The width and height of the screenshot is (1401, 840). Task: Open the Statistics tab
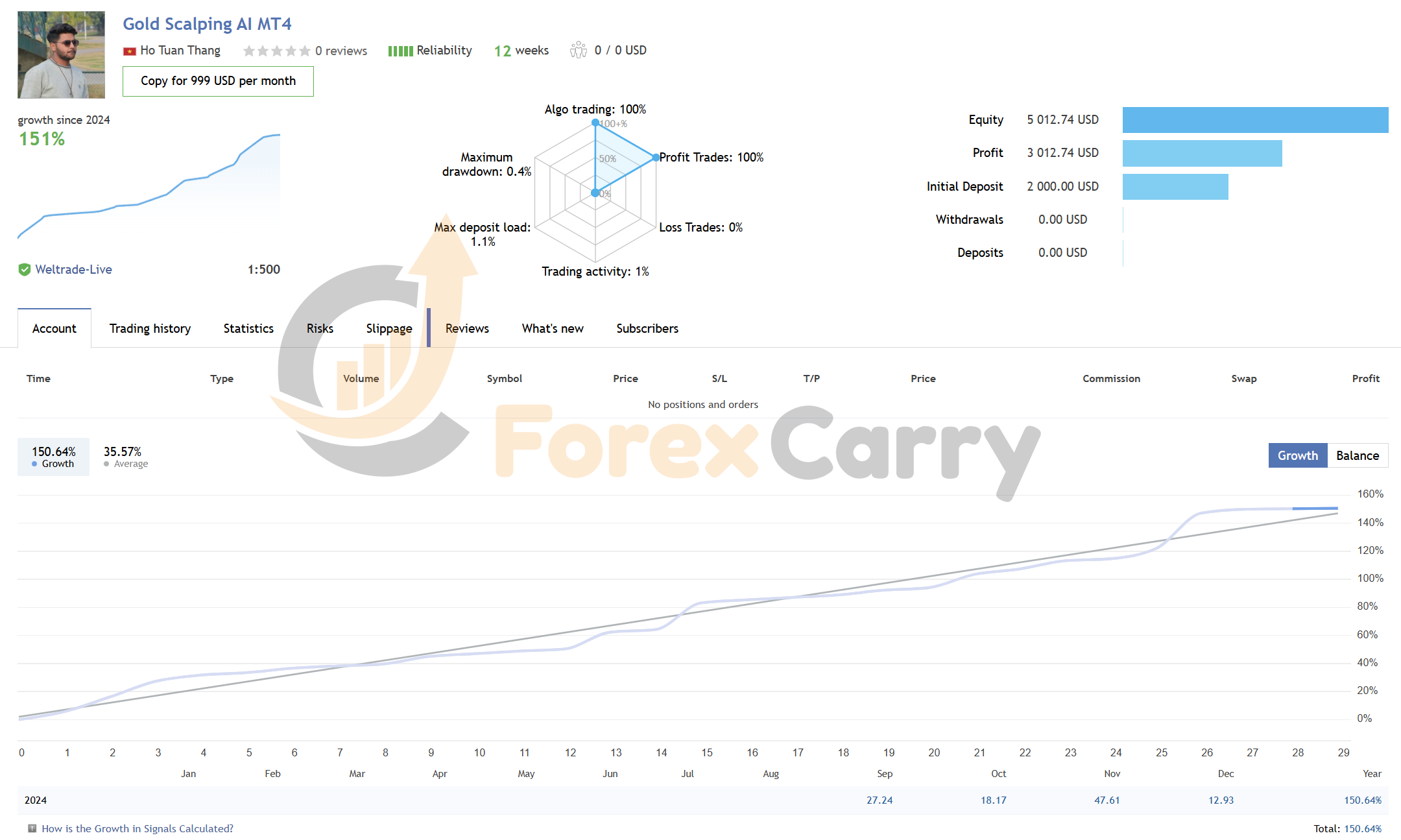(248, 329)
